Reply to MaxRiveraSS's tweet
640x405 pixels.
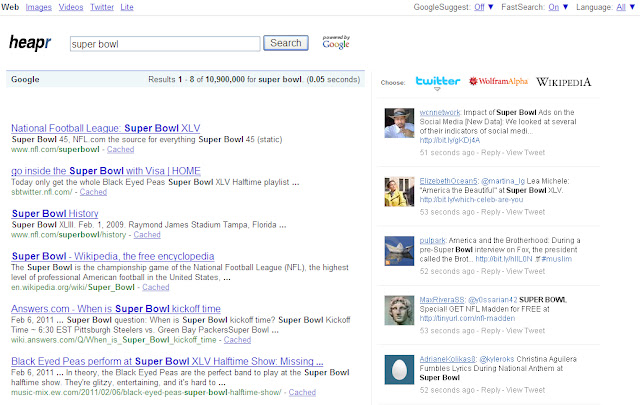pos(490,331)
